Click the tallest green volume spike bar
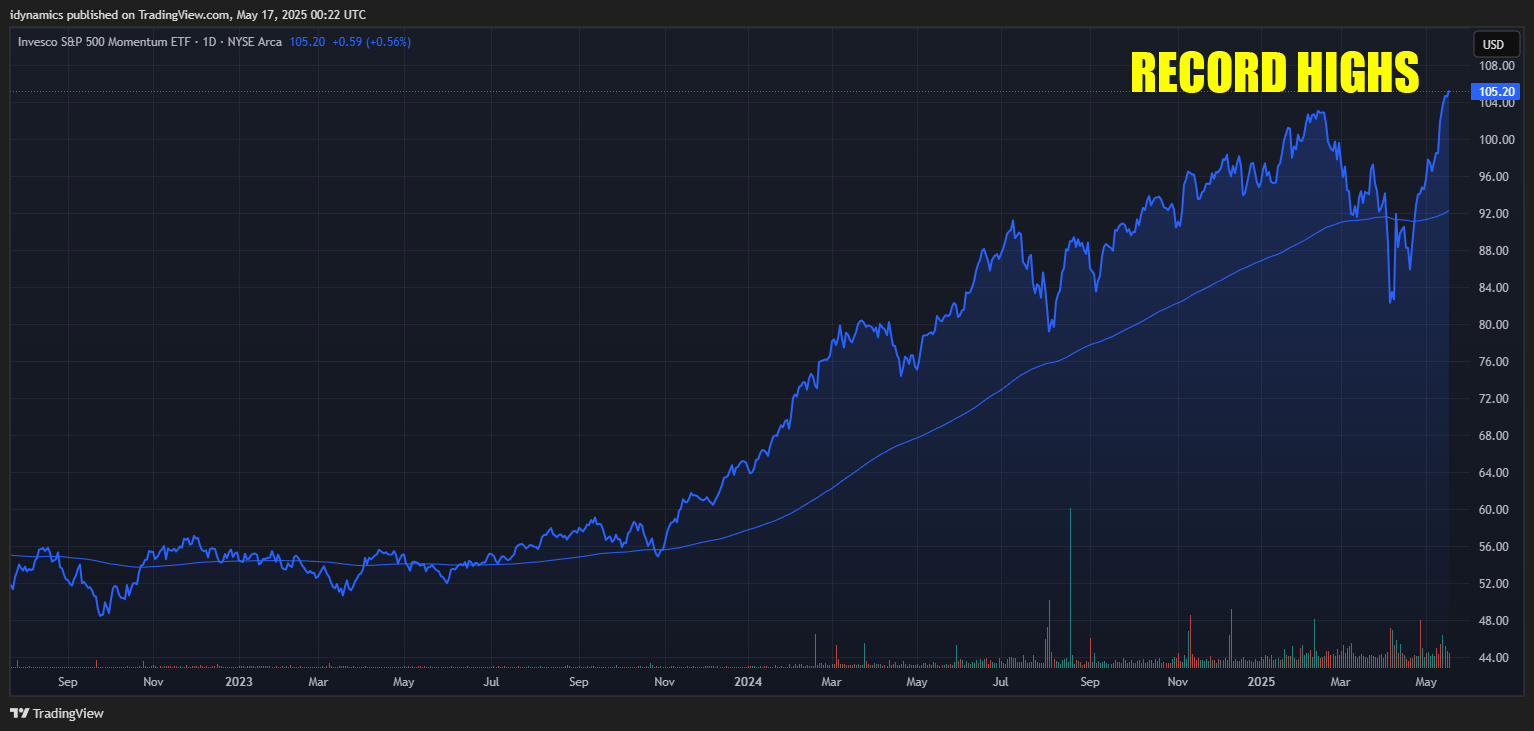This screenshot has width=1534, height=731. [1070, 588]
